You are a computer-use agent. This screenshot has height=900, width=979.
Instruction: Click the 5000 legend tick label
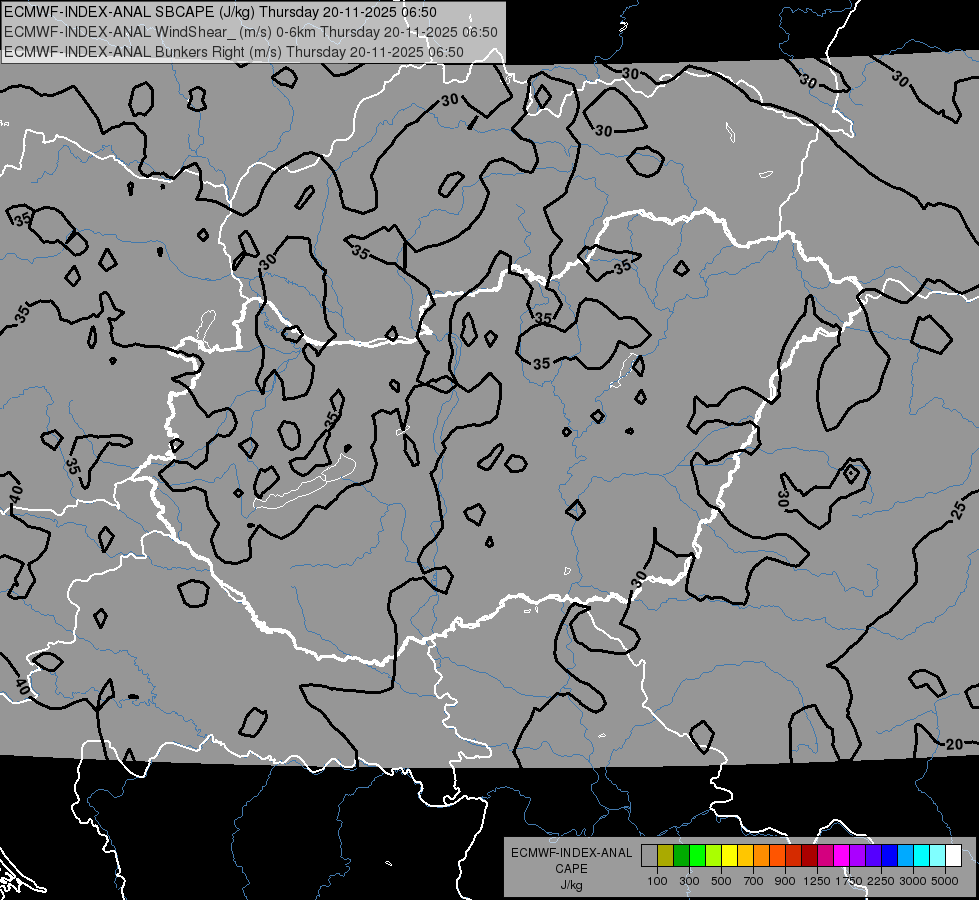tap(945, 881)
